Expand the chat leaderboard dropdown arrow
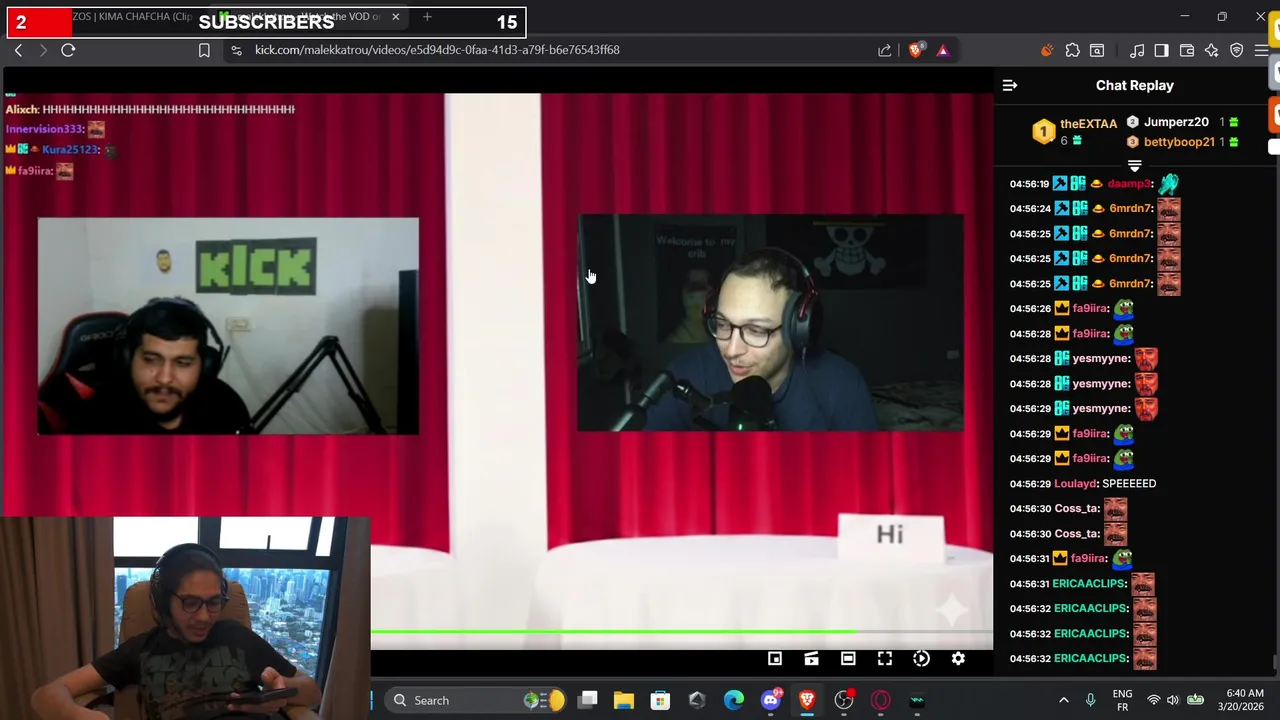1280x720 pixels. point(1134,165)
